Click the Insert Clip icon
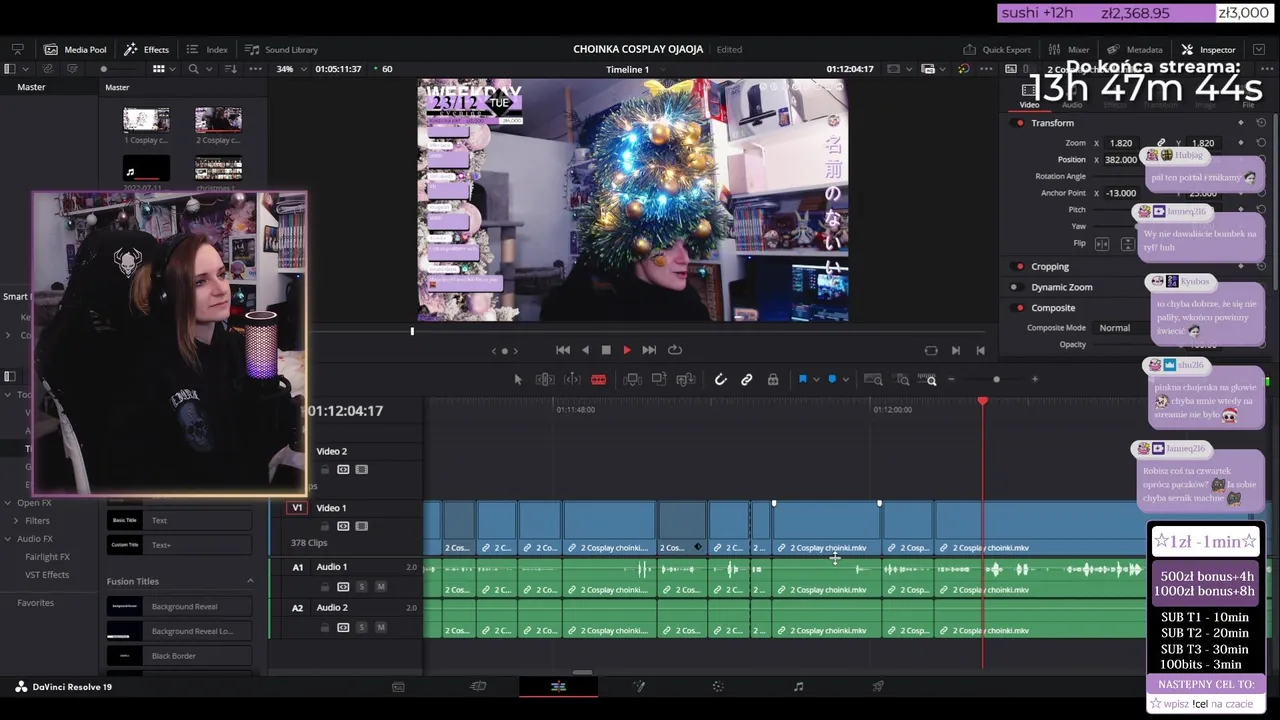Image resolution: width=1280 pixels, height=720 pixels. 632,380
